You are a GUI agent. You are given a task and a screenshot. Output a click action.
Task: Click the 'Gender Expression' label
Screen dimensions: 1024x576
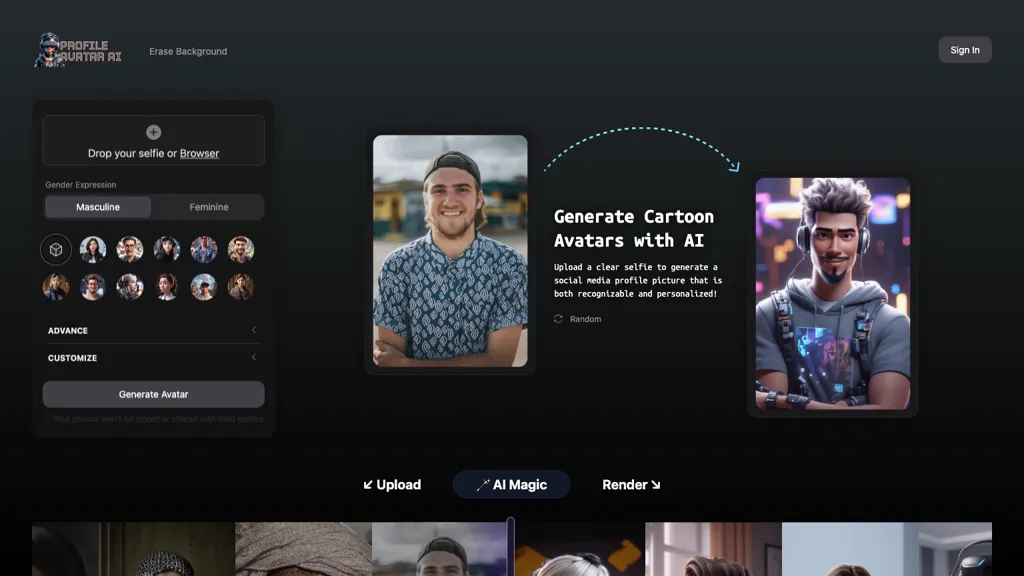(80, 185)
